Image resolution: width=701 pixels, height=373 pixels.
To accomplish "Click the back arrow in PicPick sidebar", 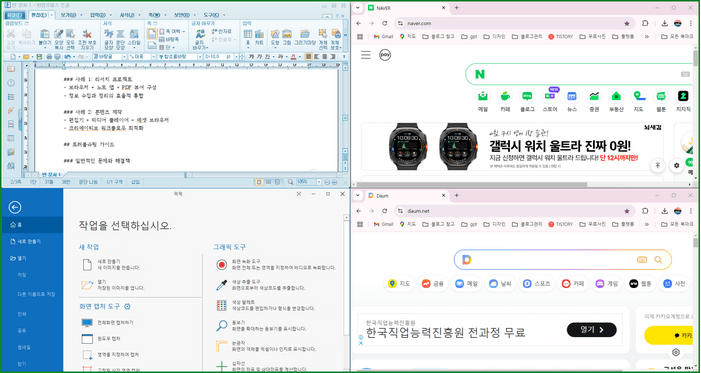I will (15, 207).
